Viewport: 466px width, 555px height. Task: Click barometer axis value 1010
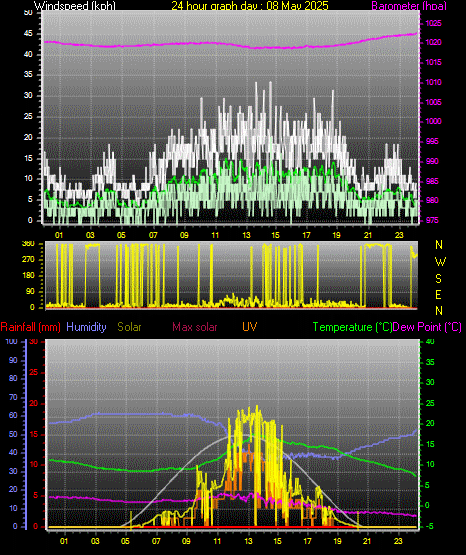[x=433, y=82]
